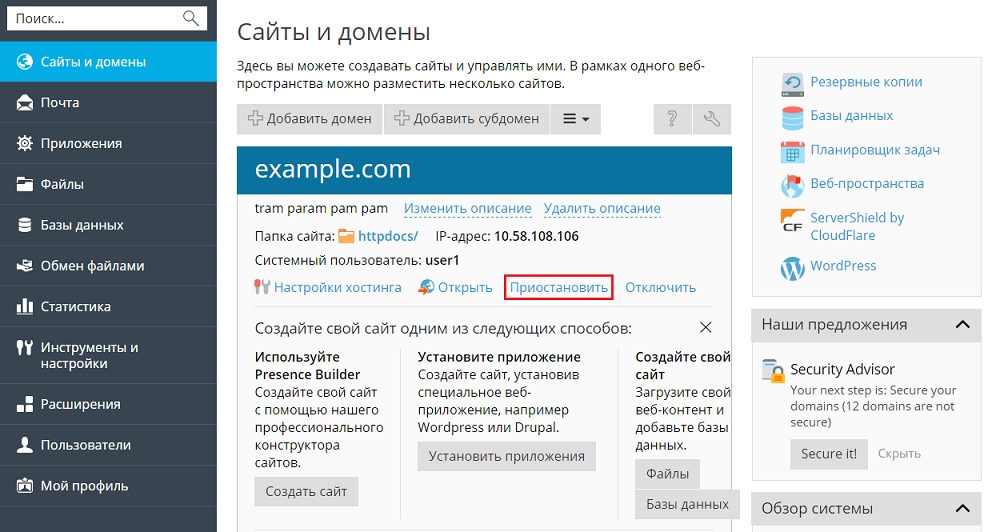Select Статистика in the sidebar
Image resolution: width=992 pixels, height=532 pixels.
tap(75, 306)
